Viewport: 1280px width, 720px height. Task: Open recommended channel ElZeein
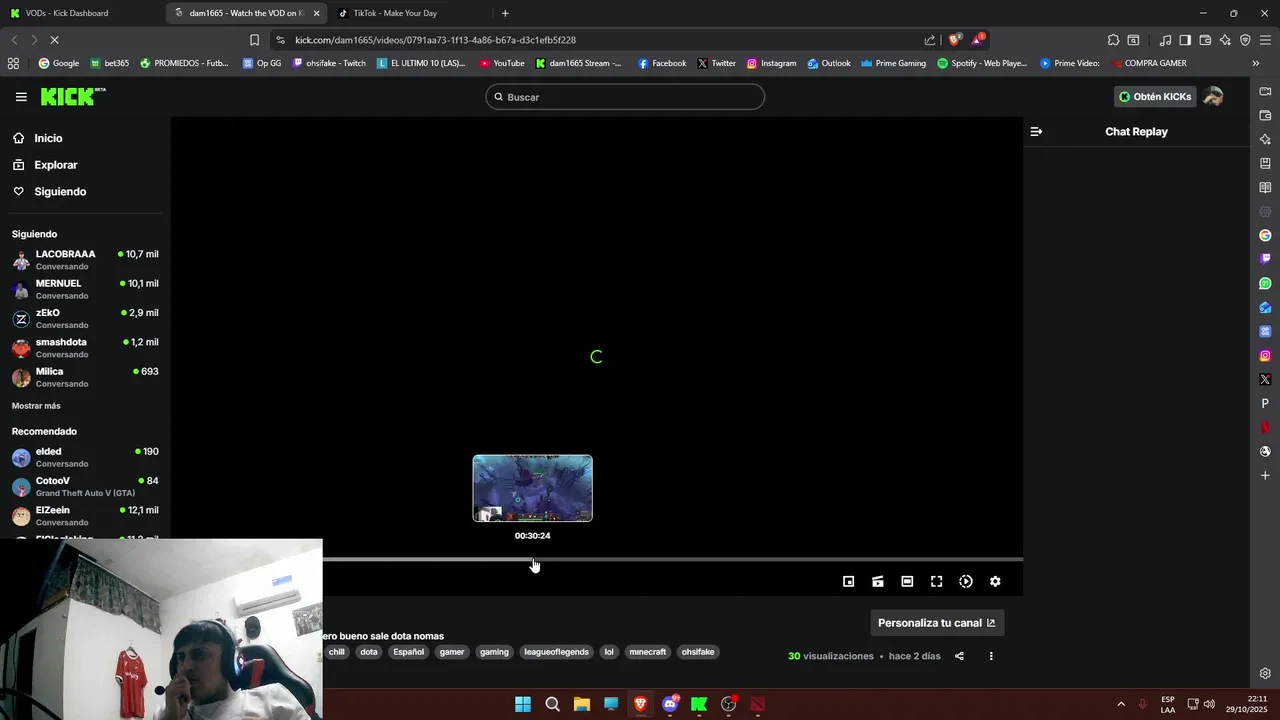(x=85, y=516)
